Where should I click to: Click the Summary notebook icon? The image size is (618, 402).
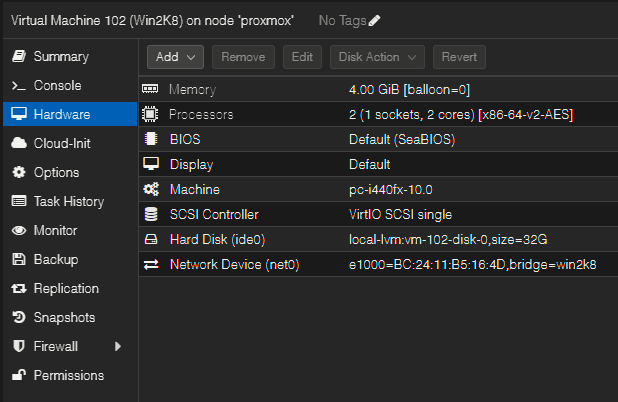pyautogui.click(x=19, y=56)
